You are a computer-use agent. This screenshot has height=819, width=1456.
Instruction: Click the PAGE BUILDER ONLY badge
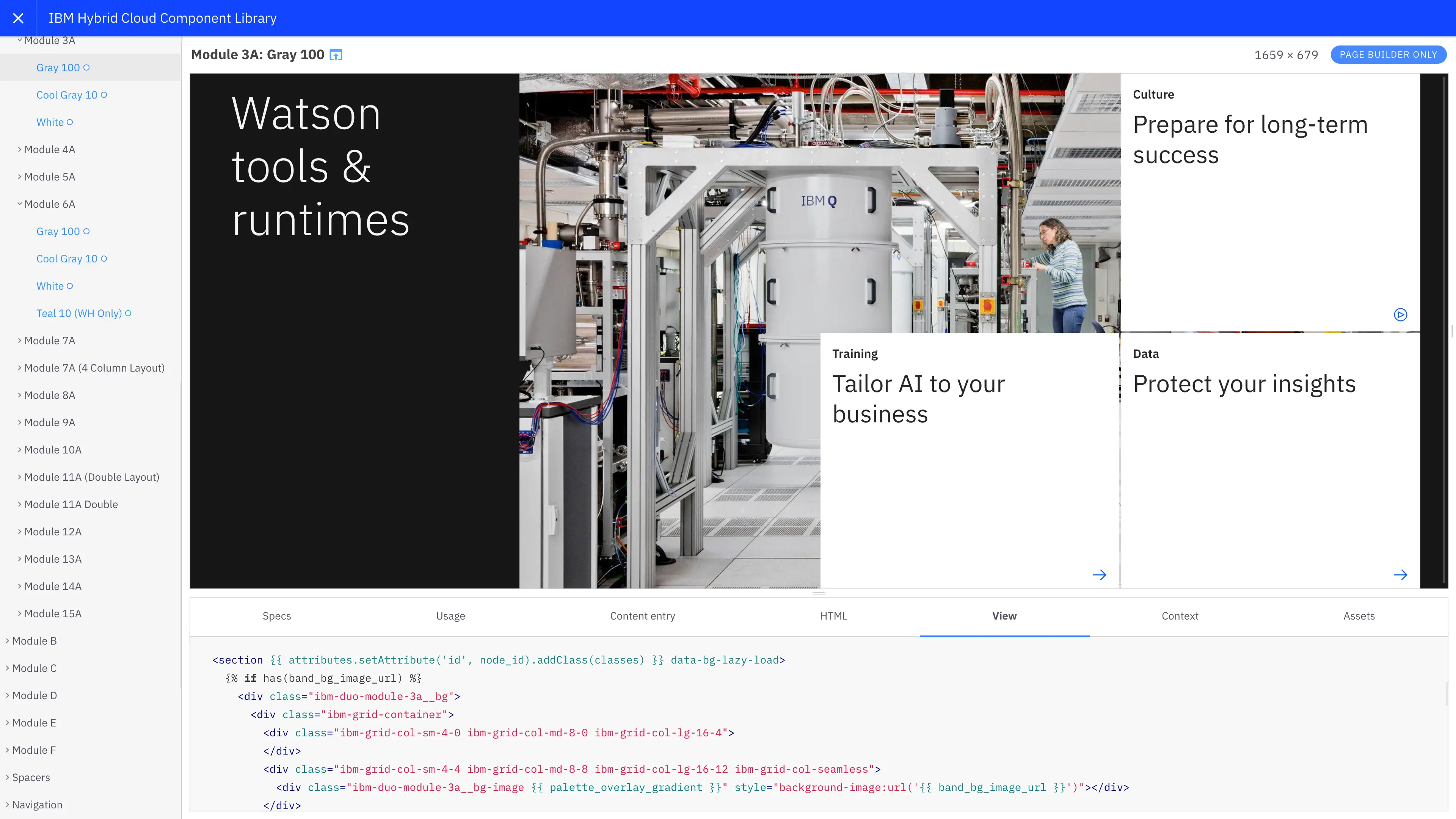pos(1389,55)
